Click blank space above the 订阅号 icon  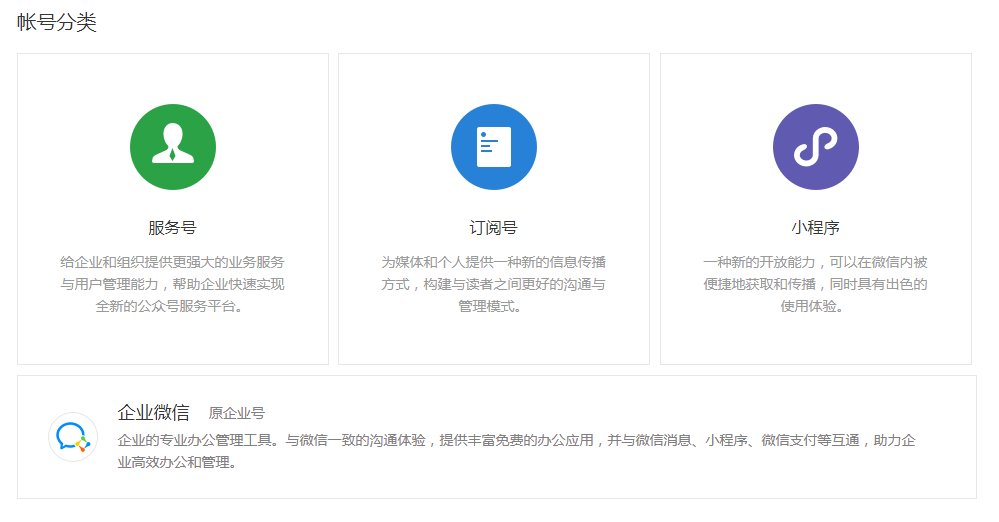coord(494,78)
